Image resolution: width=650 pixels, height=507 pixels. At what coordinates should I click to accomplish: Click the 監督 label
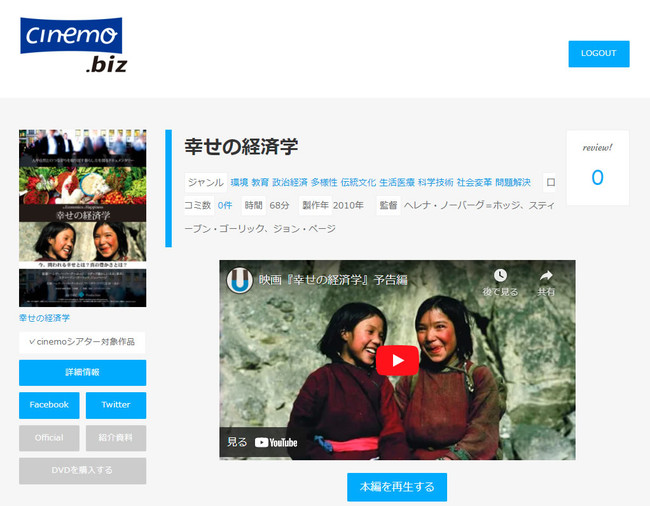point(388,206)
